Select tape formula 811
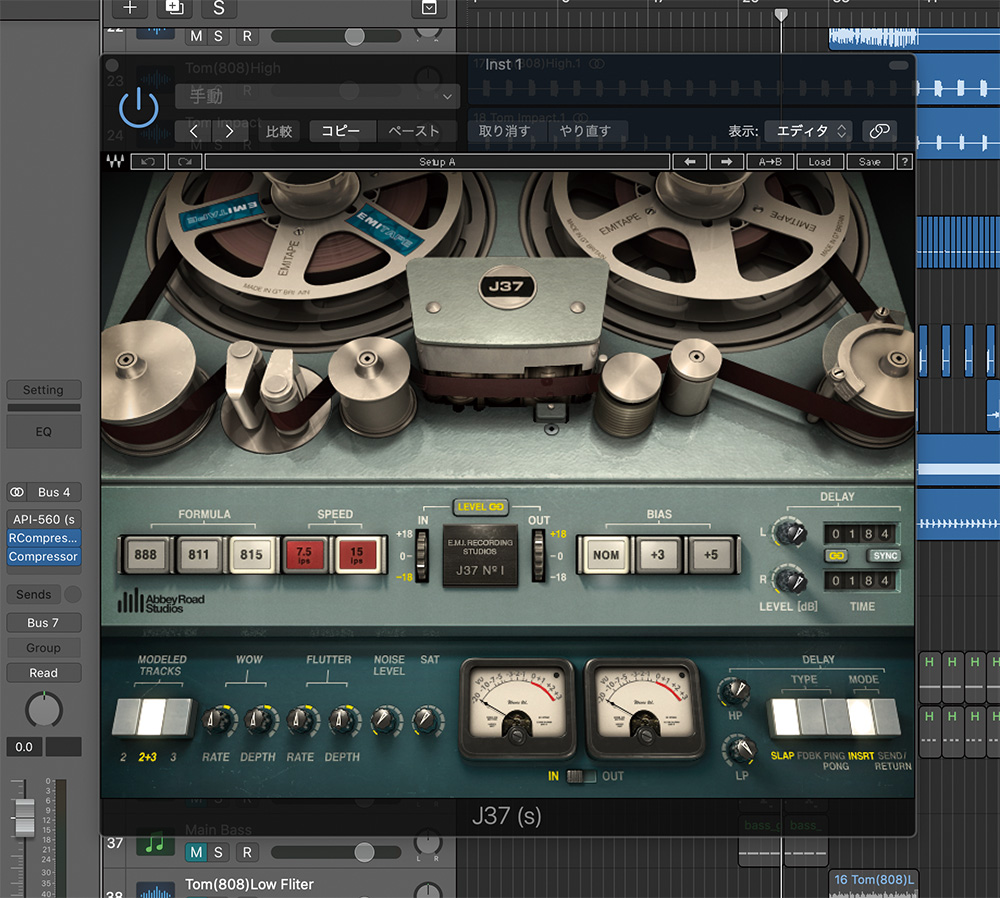 coord(198,554)
